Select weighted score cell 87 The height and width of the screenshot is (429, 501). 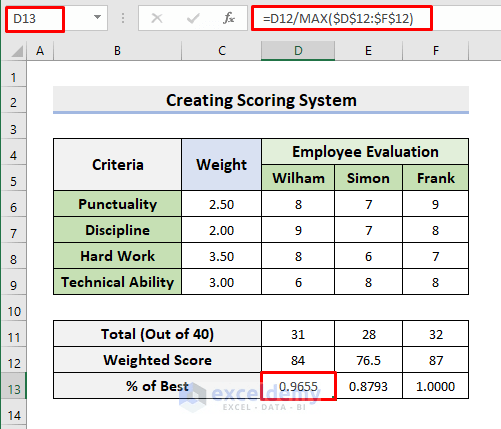pos(436,360)
